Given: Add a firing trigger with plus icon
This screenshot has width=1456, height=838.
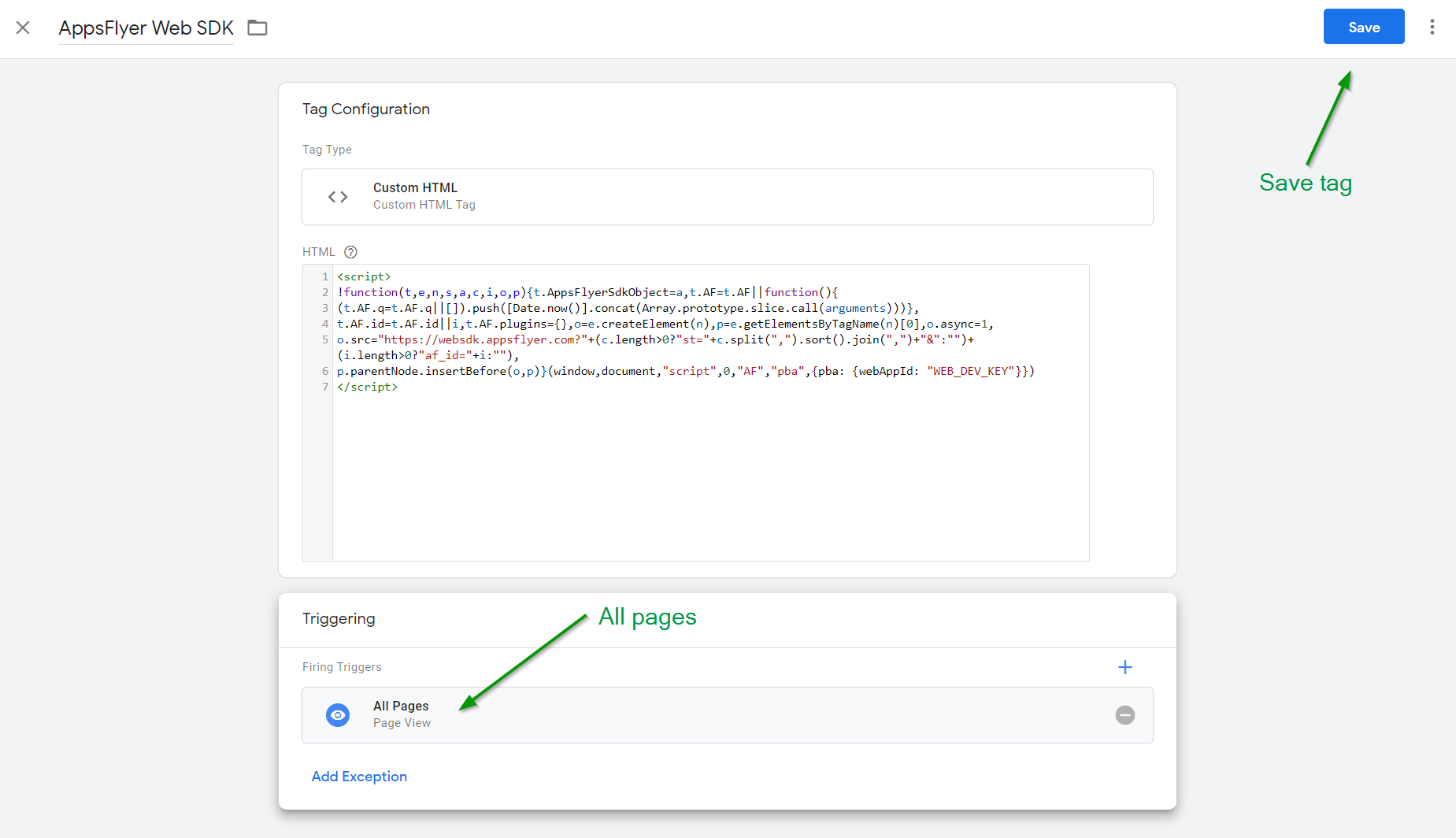Looking at the screenshot, I should point(1124,667).
